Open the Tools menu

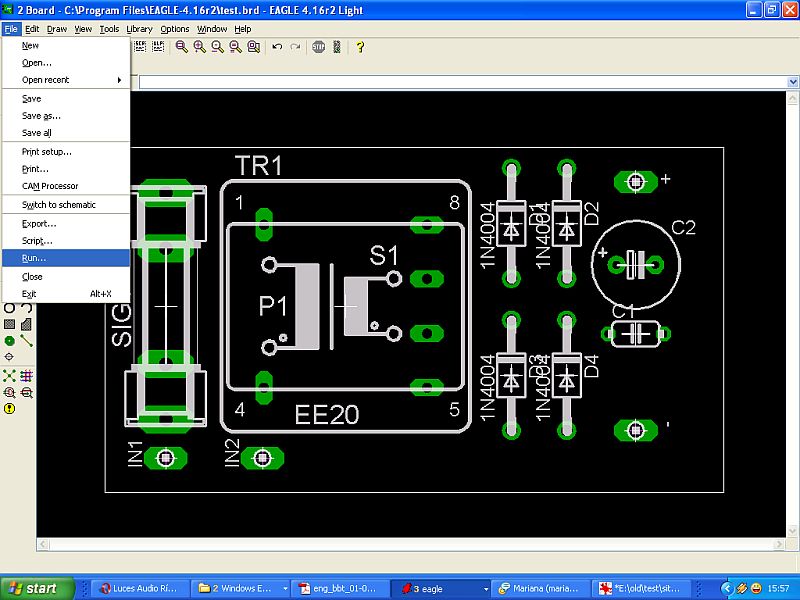(109, 29)
